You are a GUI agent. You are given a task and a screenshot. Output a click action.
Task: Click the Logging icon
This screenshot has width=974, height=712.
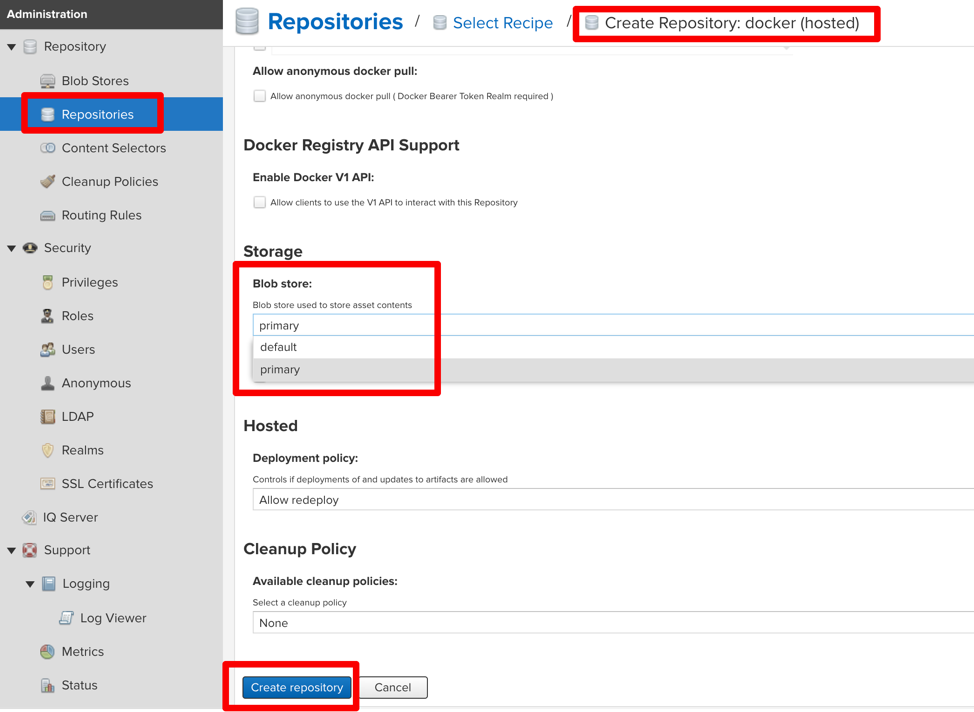pos(48,583)
